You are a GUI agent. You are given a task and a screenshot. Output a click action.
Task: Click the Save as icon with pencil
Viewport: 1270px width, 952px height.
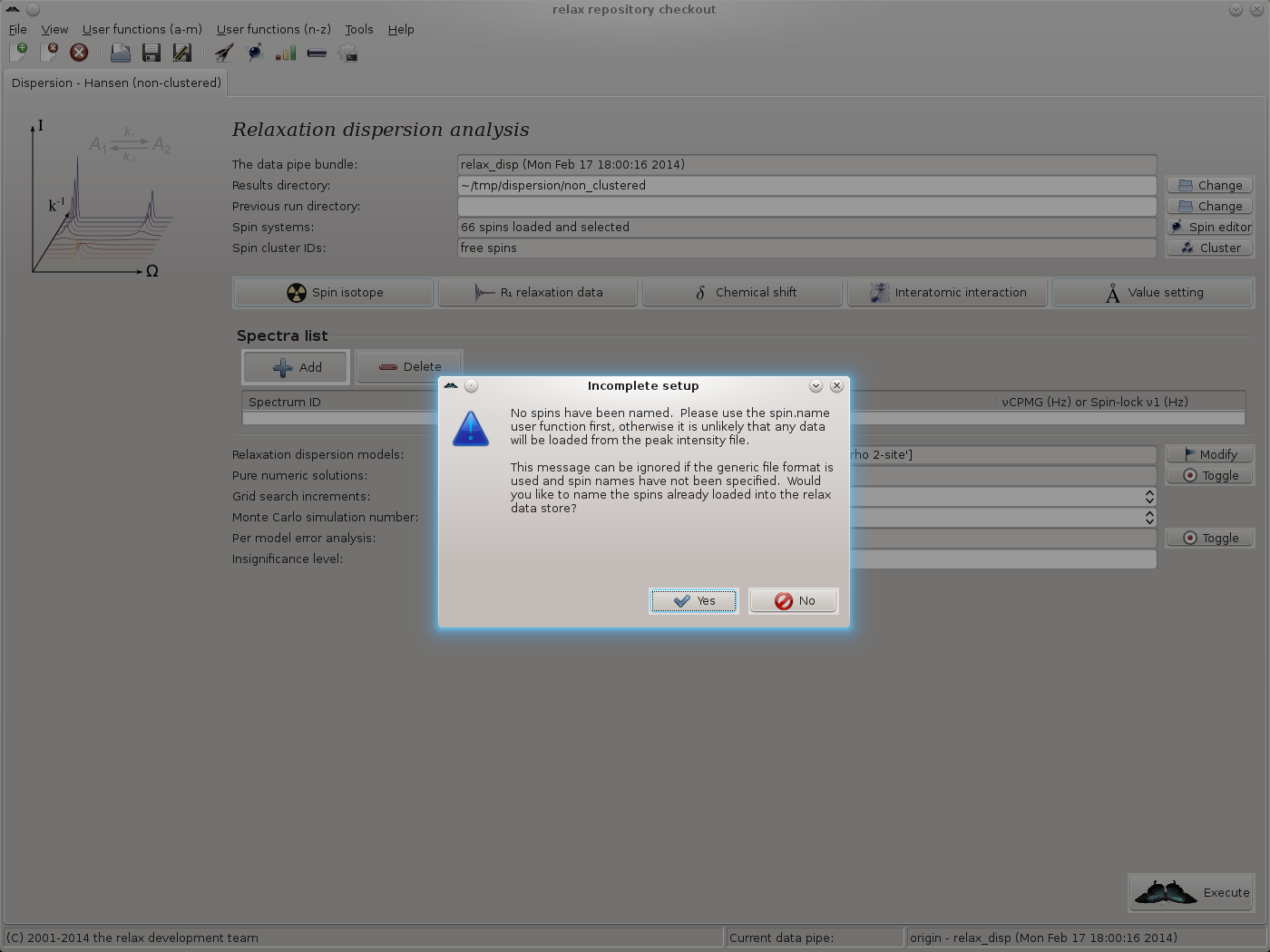(x=182, y=53)
